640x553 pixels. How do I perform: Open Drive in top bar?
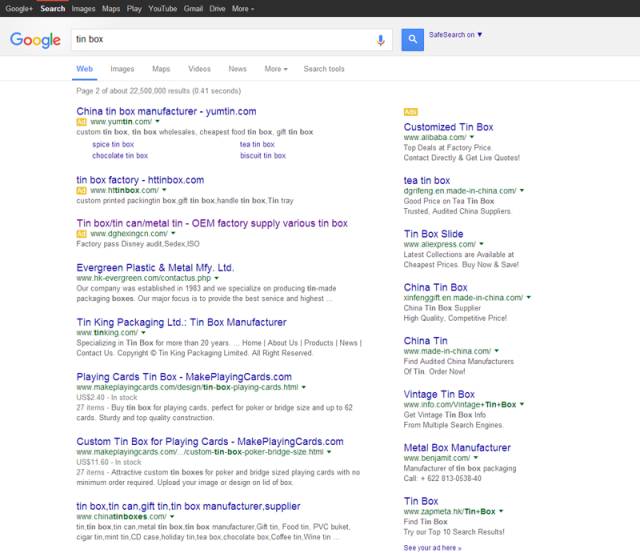[x=217, y=9]
